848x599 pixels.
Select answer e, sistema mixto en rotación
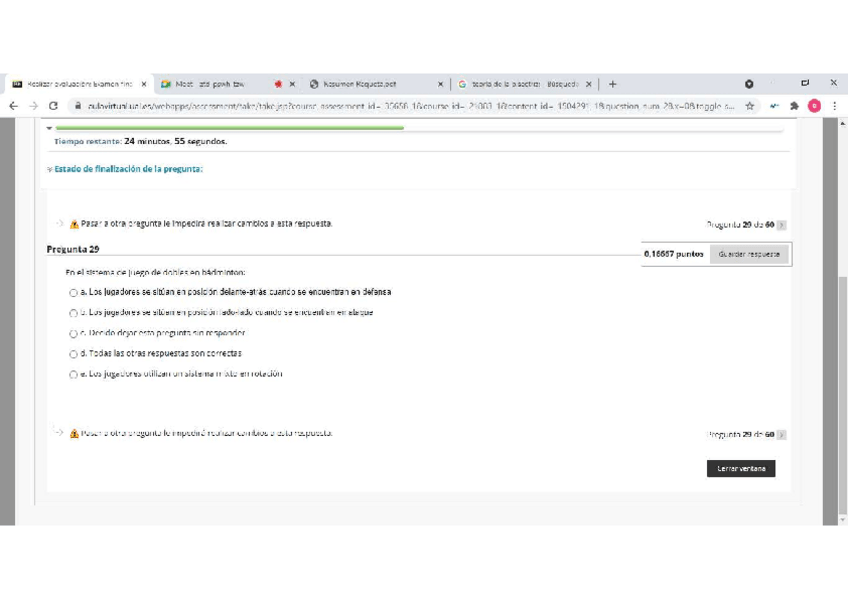(x=74, y=374)
